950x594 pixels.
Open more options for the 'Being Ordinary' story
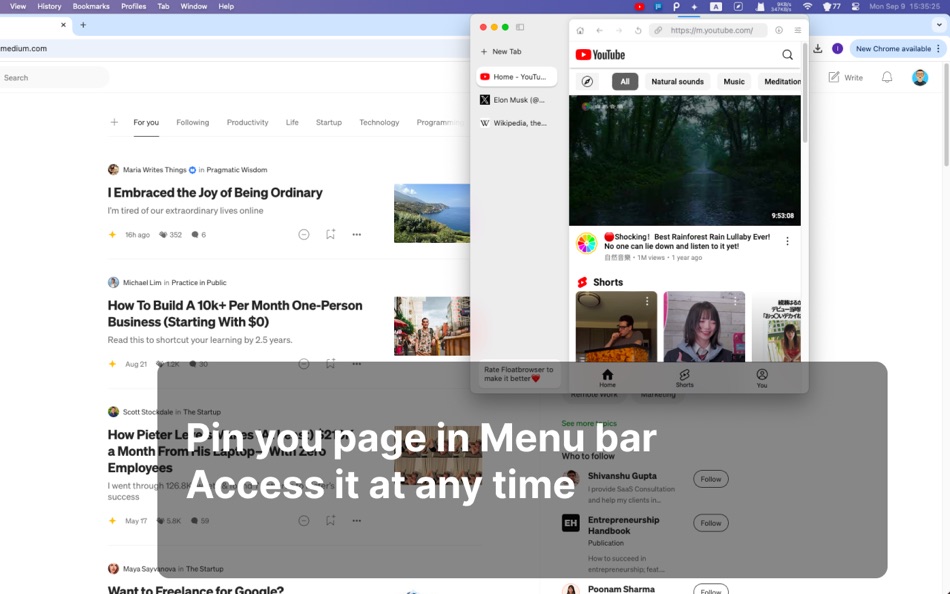(x=357, y=234)
